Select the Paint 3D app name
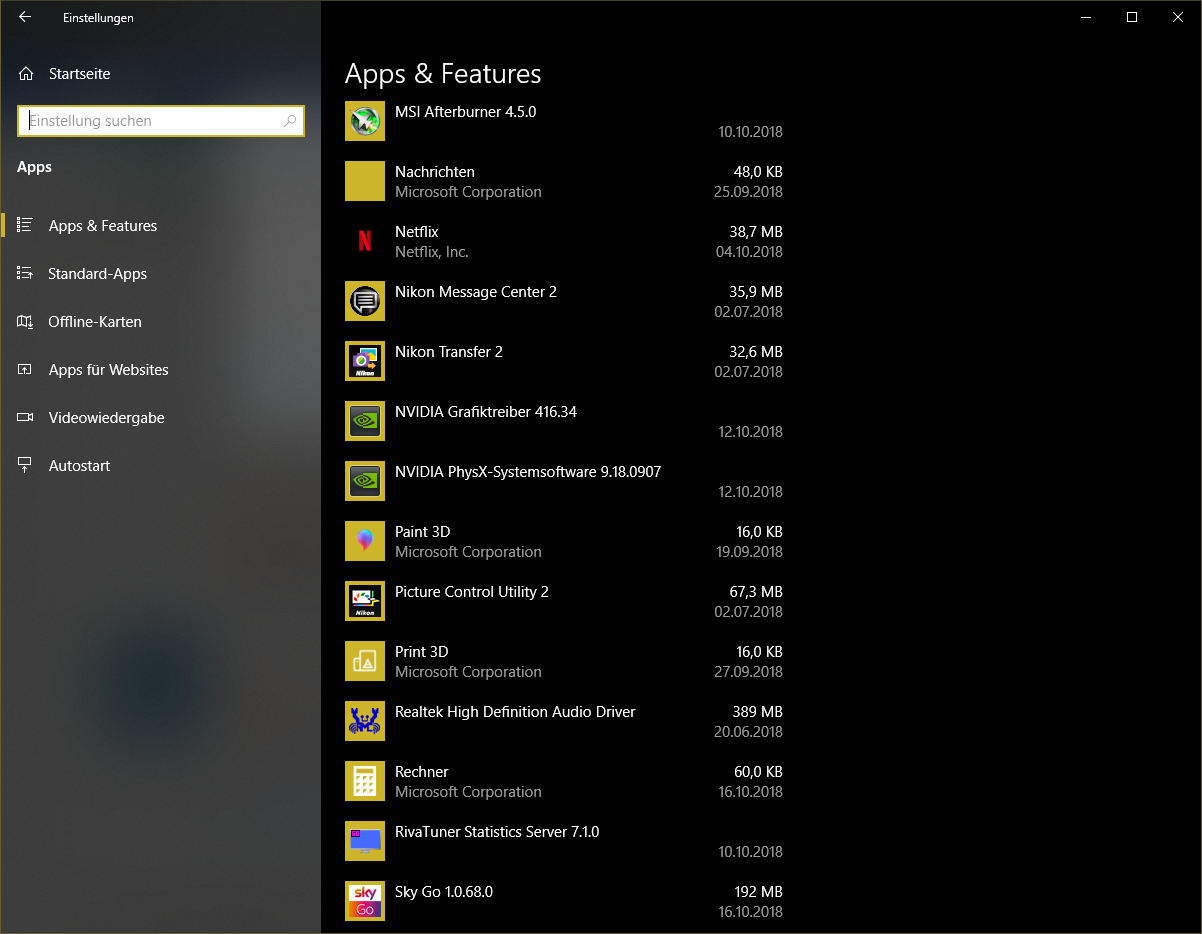Screen dimensions: 1202x934 (423, 532)
